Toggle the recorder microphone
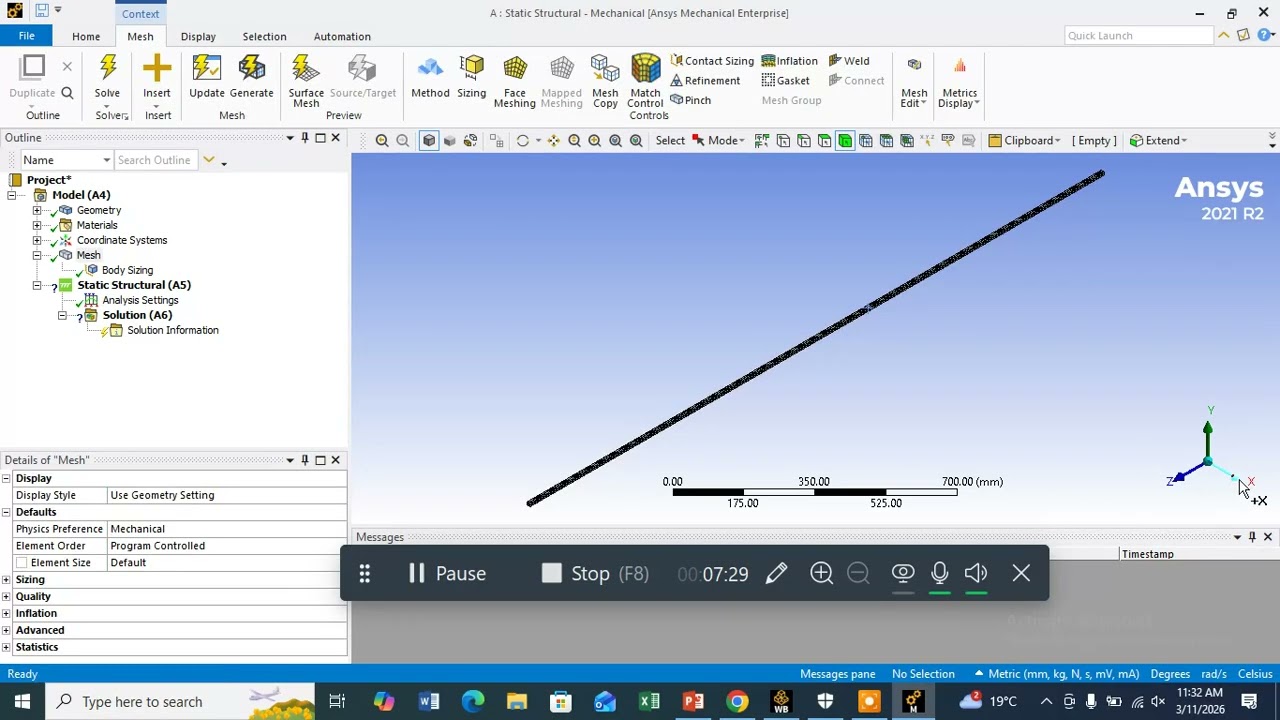 [x=939, y=573]
